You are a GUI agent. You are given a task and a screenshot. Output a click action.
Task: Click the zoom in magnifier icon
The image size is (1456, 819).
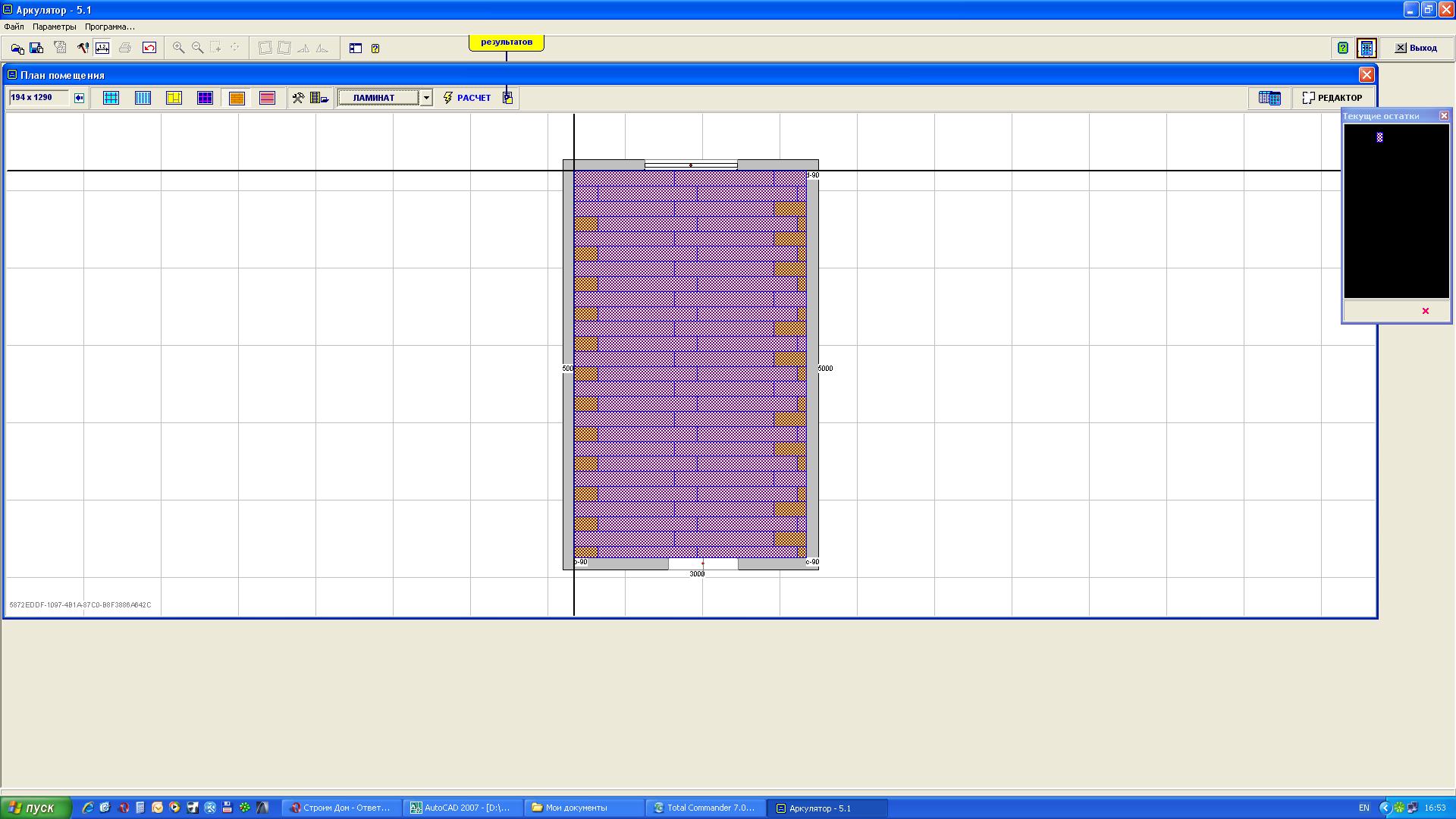pyautogui.click(x=178, y=48)
